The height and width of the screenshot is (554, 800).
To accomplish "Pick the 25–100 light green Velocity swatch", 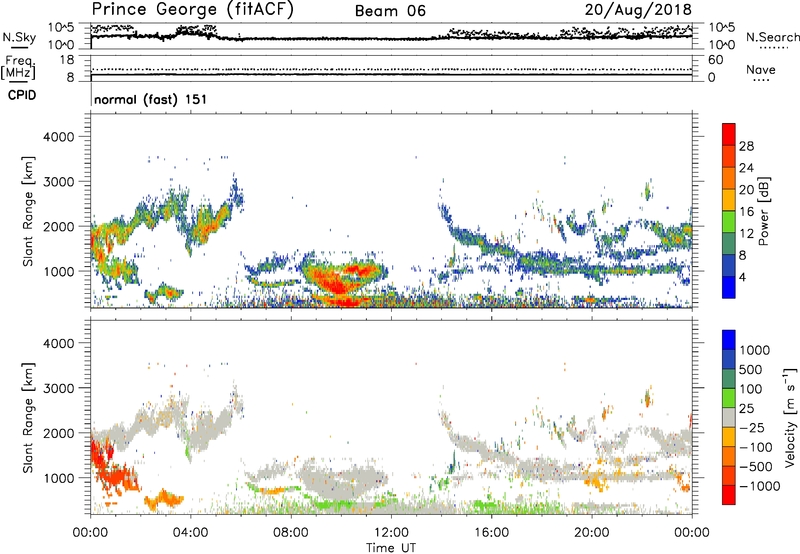I will coord(729,398).
